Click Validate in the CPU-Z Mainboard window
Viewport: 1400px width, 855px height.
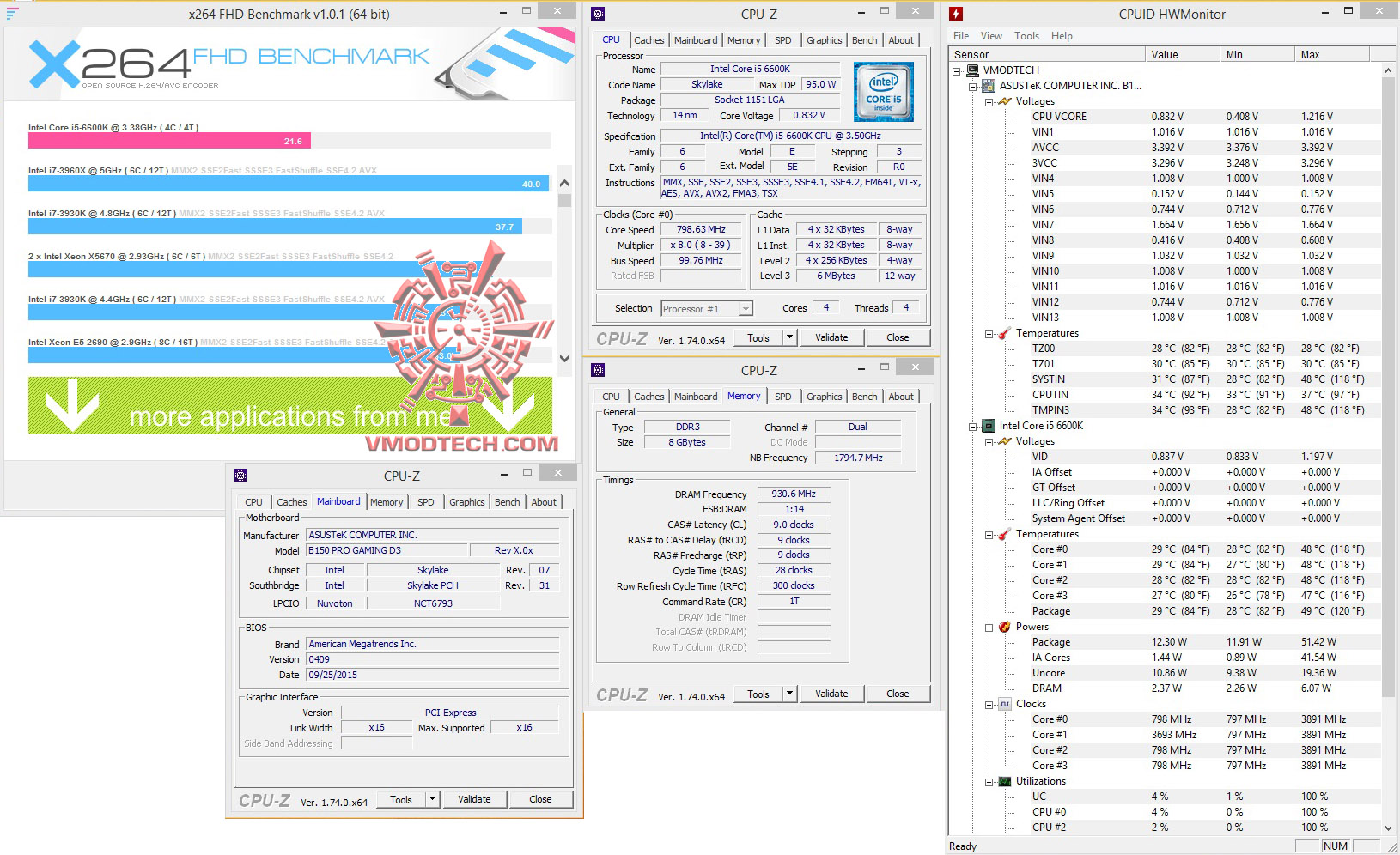[474, 799]
